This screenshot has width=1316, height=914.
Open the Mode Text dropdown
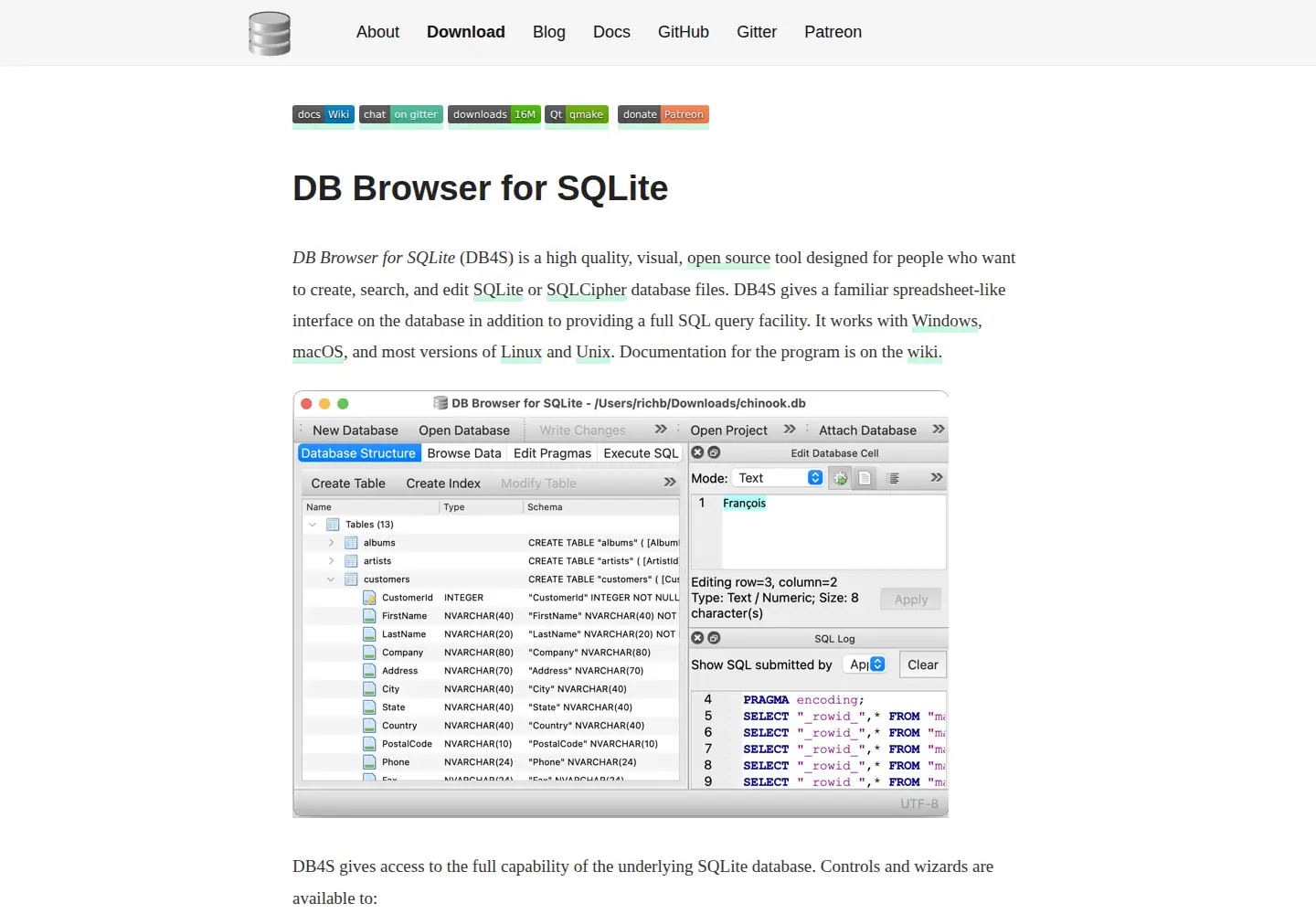[779, 478]
